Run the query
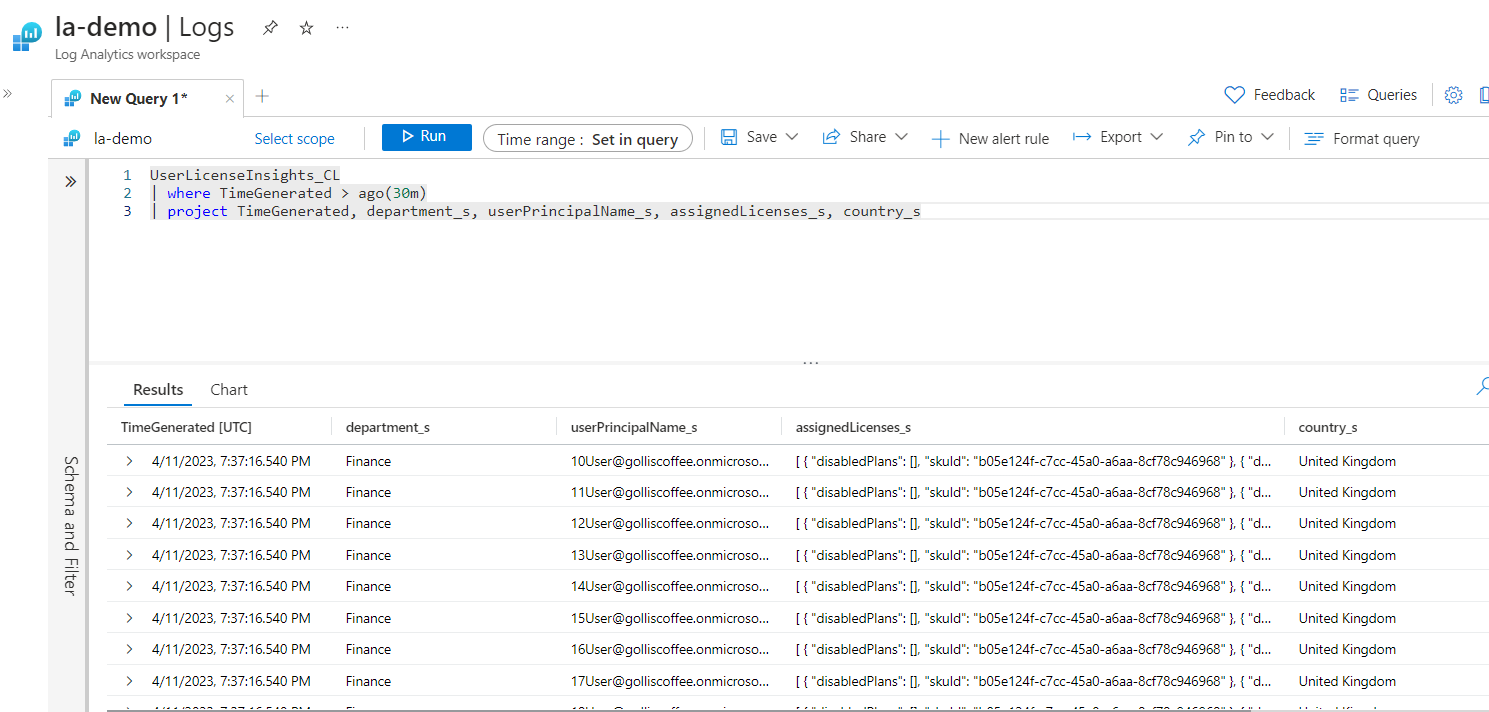Viewport: 1489px width, 712px height. [426, 137]
